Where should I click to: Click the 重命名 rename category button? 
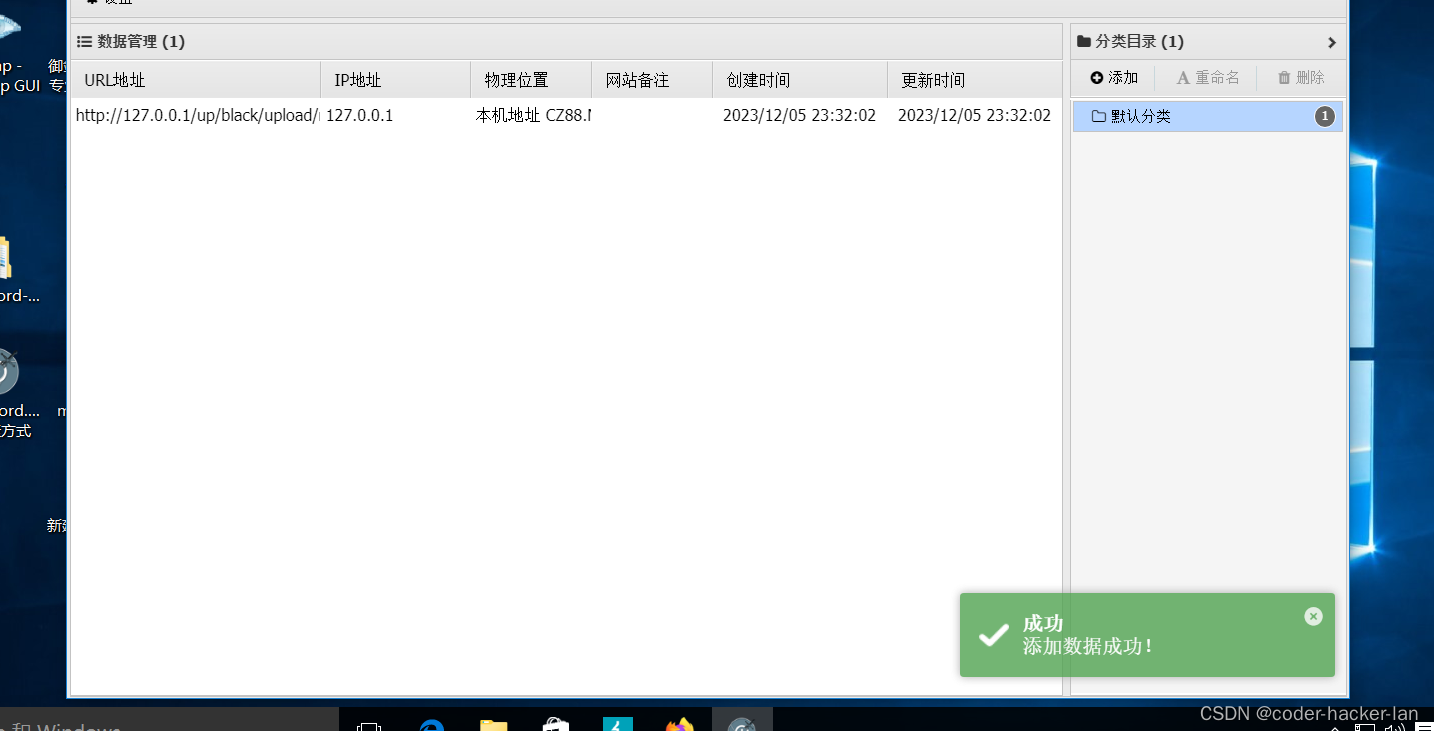pos(1207,78)
